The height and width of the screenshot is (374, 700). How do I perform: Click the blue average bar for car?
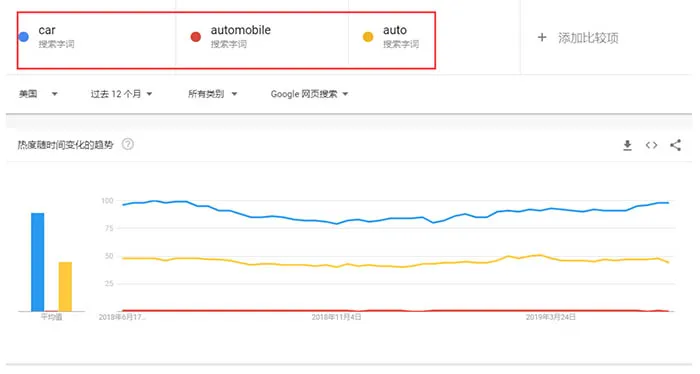pos(38,262)
